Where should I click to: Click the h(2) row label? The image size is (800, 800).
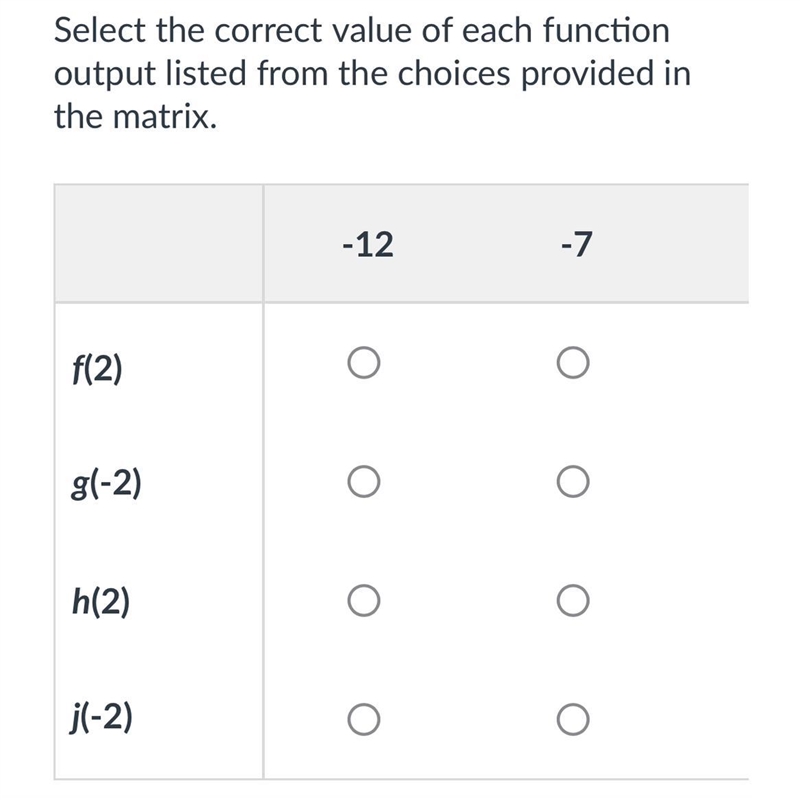101,601
